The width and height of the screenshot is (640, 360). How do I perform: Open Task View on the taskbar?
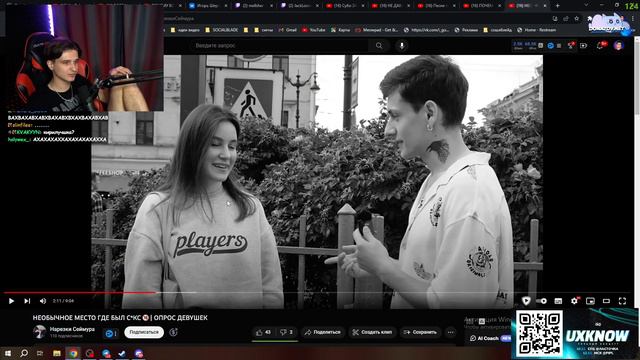tap(40, 353)
